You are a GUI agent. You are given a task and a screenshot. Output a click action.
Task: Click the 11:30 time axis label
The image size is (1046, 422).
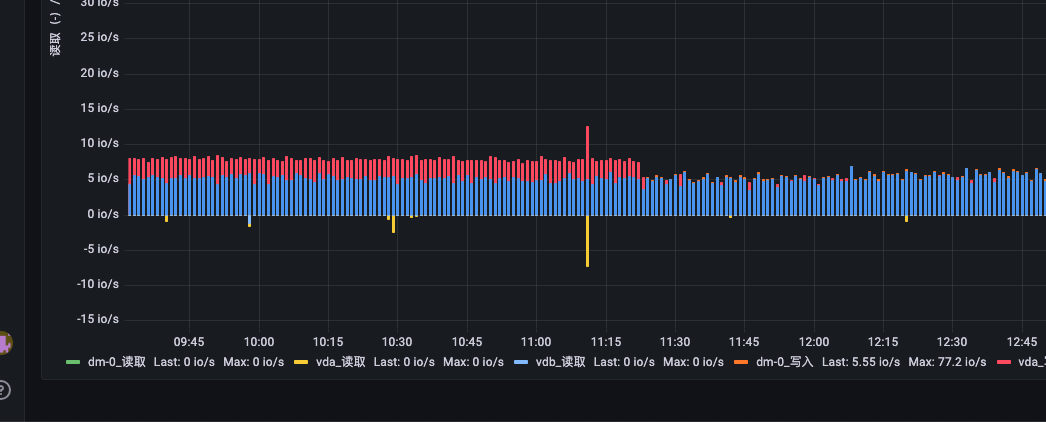675,342
